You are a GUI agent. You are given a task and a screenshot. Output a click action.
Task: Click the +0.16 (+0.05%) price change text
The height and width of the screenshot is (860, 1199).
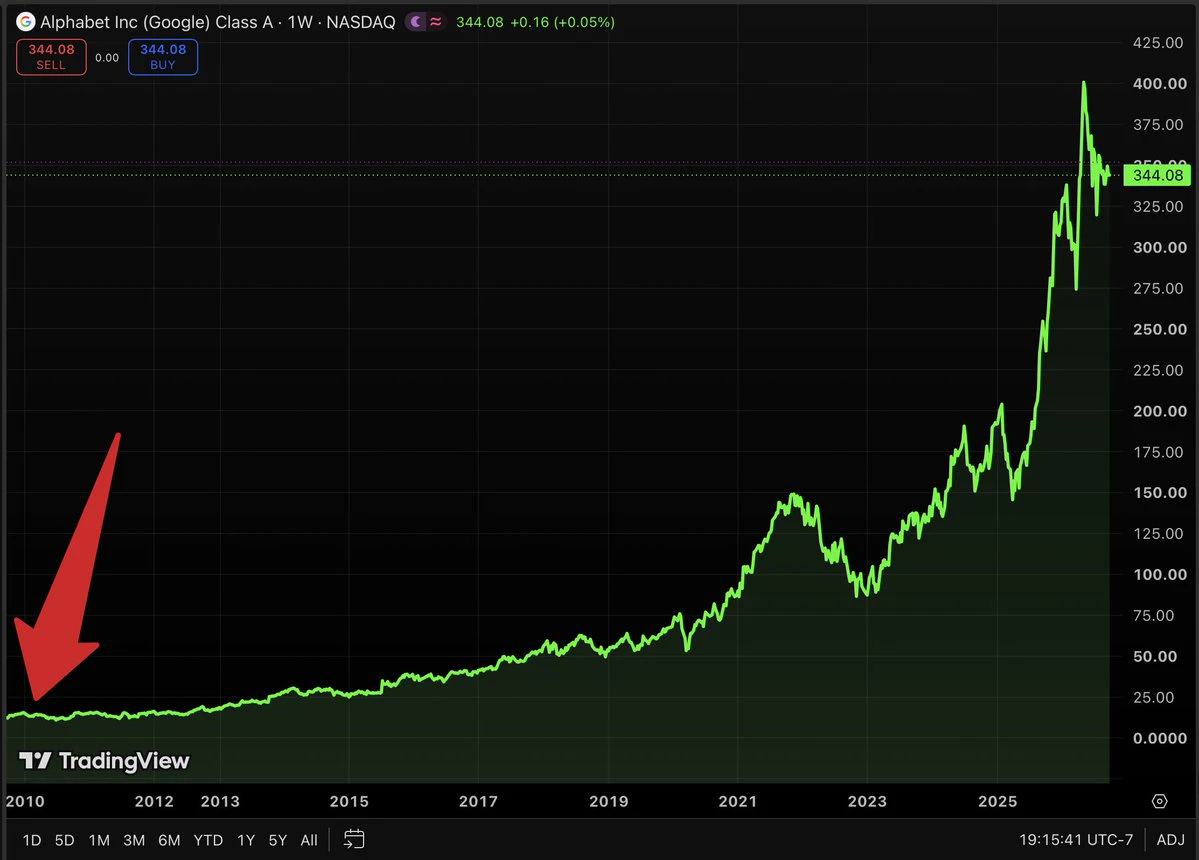coord(562,22)
